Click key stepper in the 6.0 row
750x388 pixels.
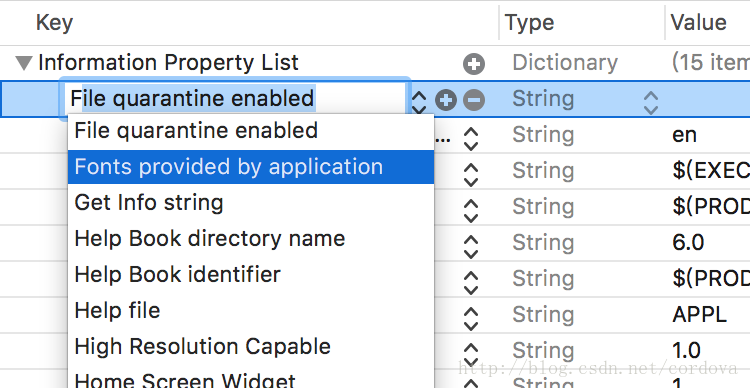point(472,247)
